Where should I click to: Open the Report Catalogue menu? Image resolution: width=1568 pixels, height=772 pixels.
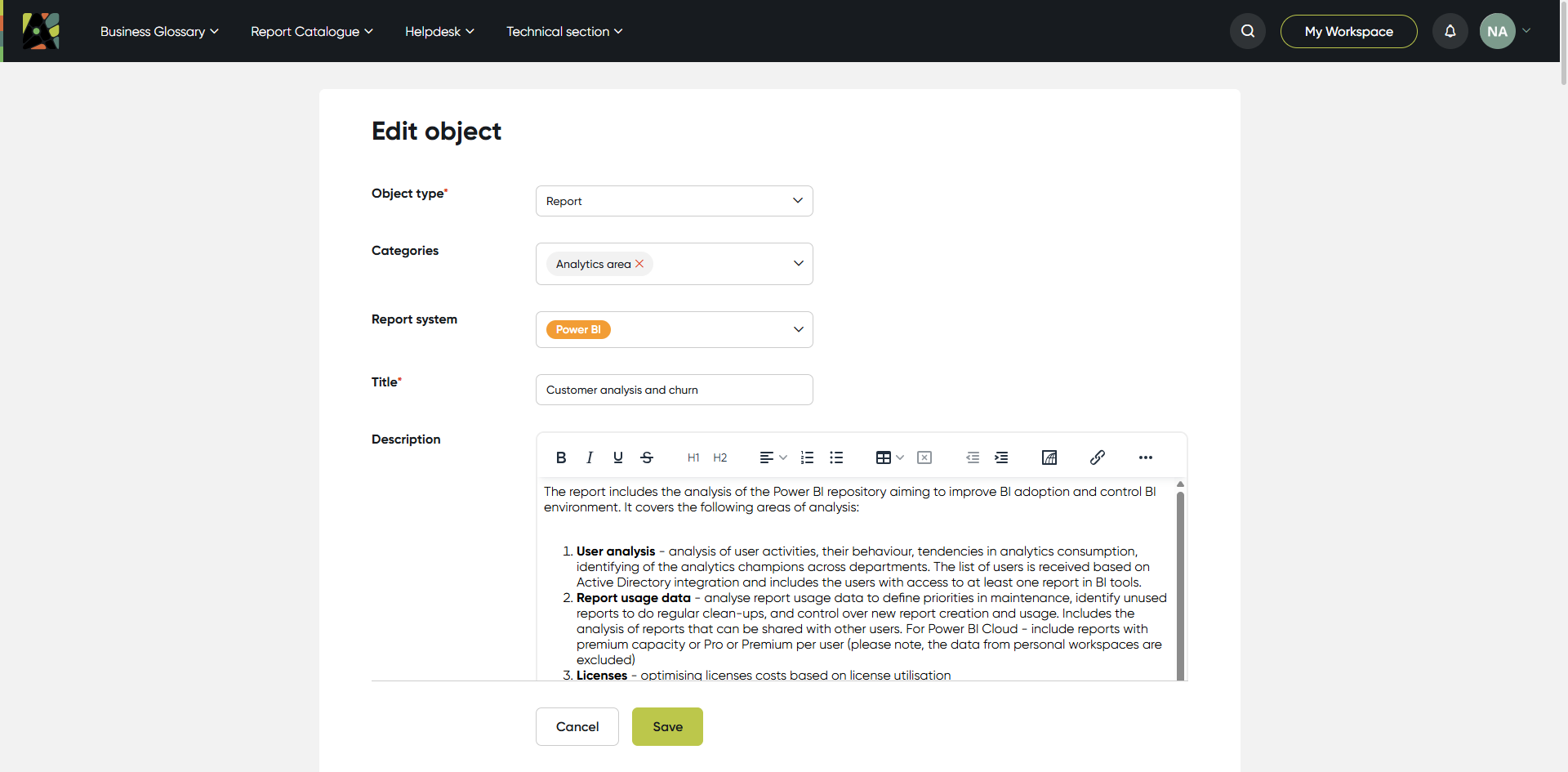pos(312,31)
